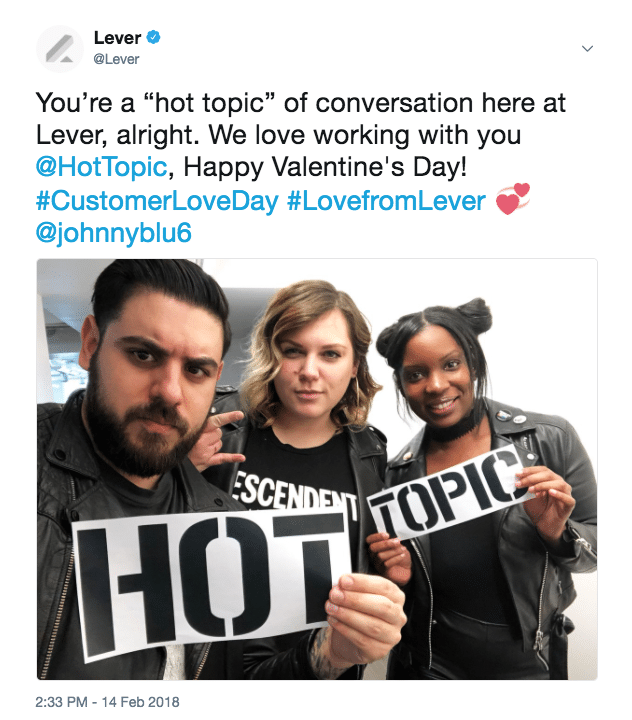Open the @johnnyblu6 profile mention
The image size is (632, 720).
(113, 233)
